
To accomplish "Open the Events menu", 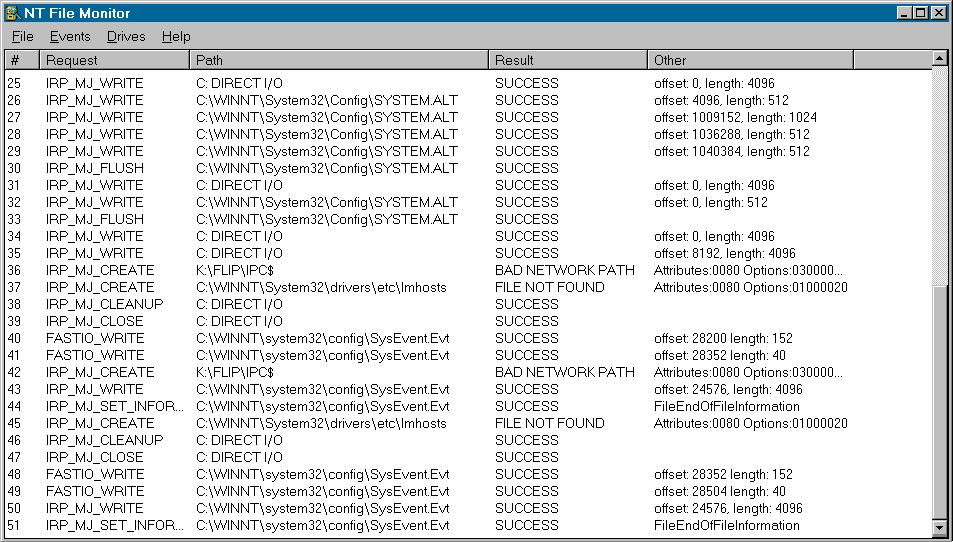I will (70, 37).
